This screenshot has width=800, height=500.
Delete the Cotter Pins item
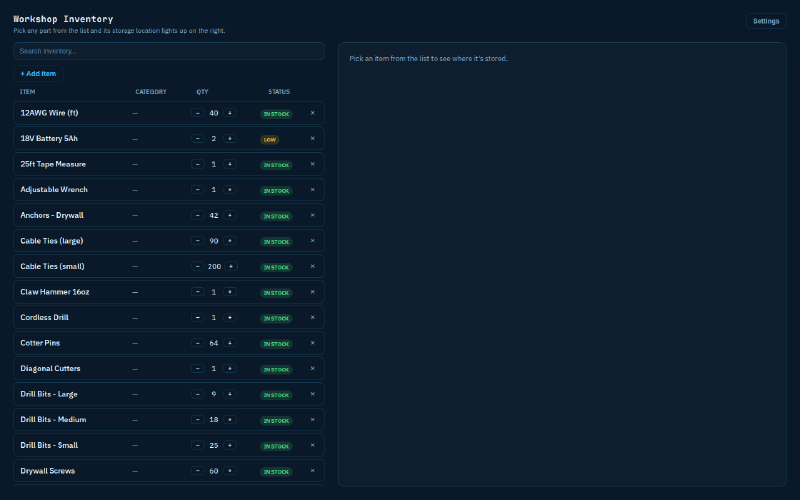[313, 343]
